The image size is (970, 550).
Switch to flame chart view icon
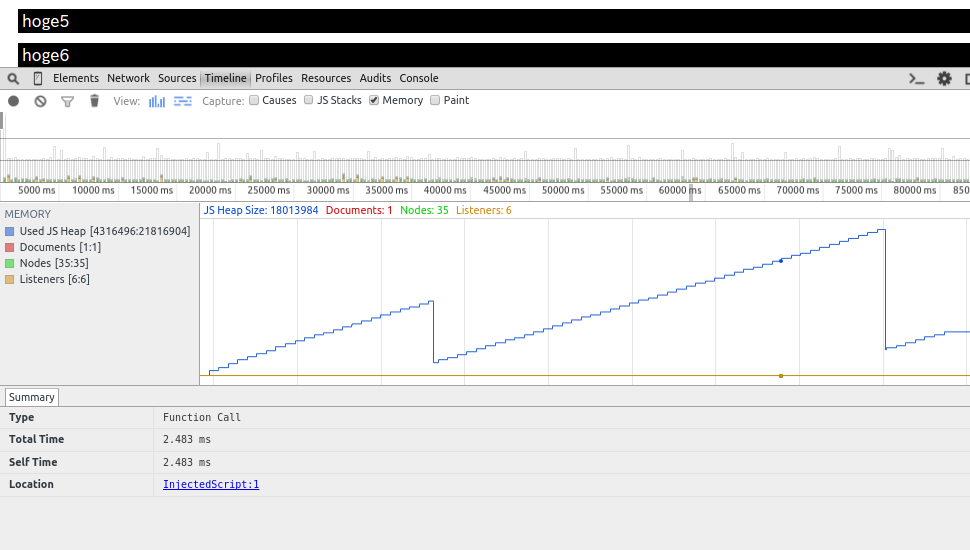pyautogui.click(x=182, y=101)
